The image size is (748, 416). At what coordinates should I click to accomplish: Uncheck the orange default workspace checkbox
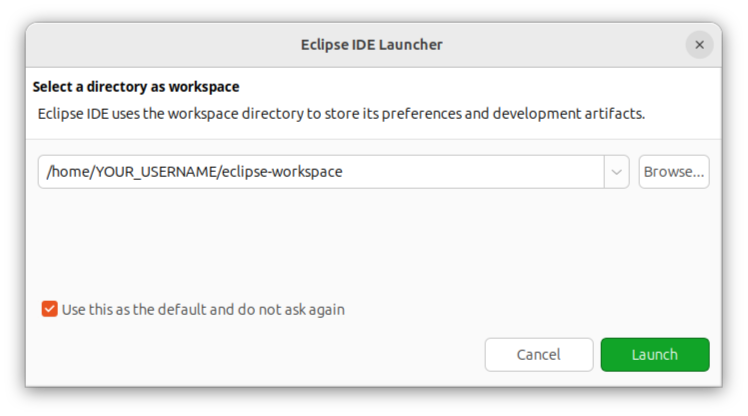(49, 309)
